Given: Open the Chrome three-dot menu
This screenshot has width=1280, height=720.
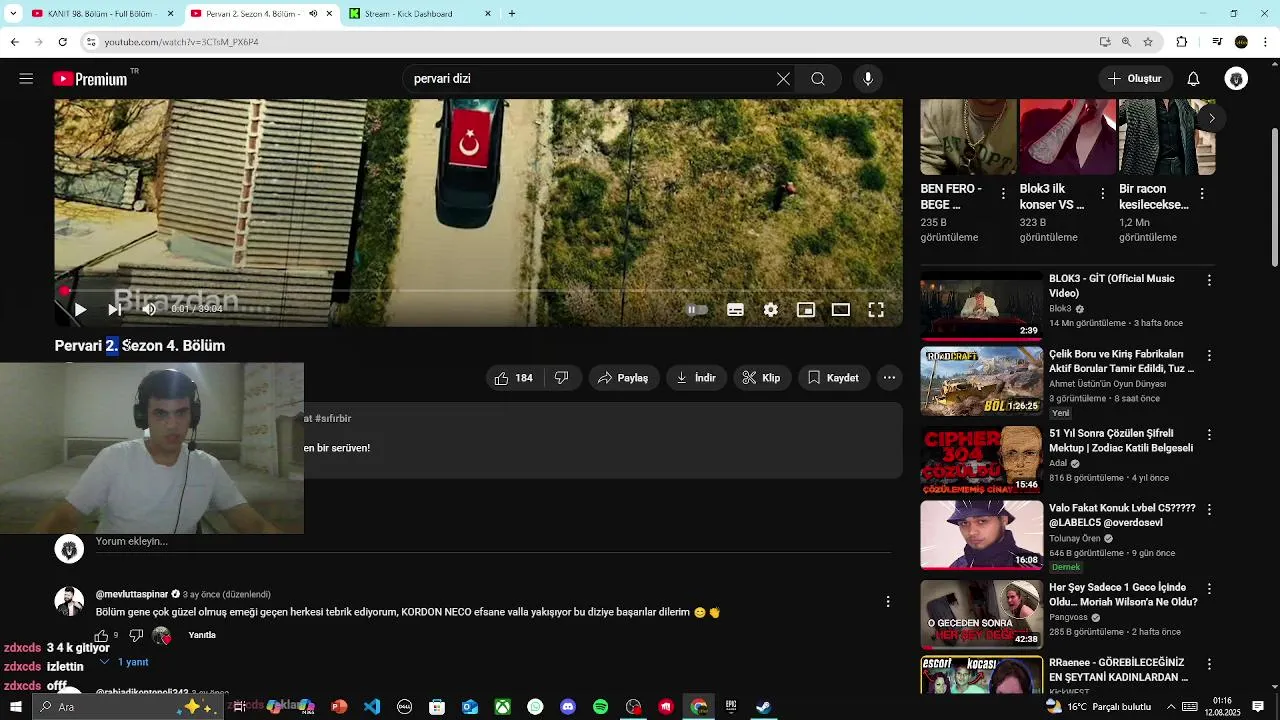Looking at the screenshot, I should pos(1266,42).
